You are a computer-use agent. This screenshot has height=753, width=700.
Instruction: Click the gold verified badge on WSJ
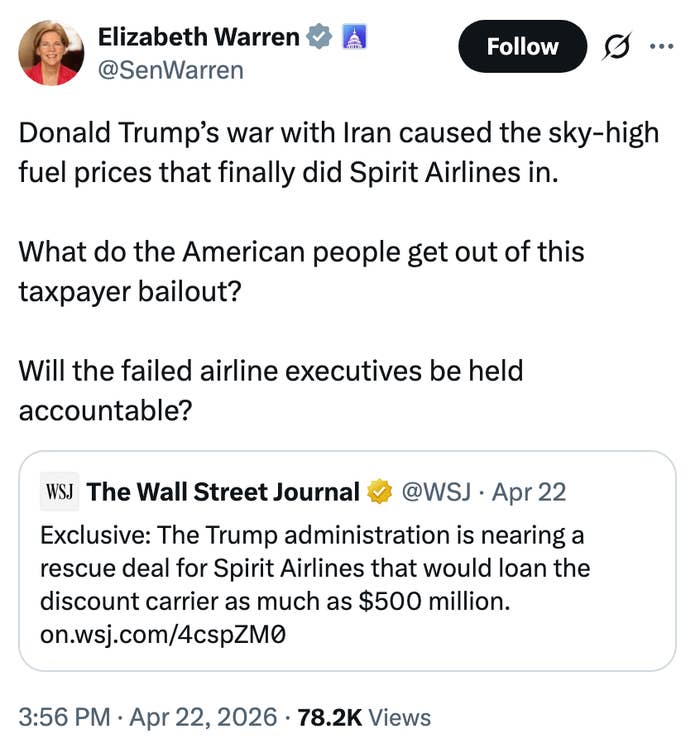378,492
